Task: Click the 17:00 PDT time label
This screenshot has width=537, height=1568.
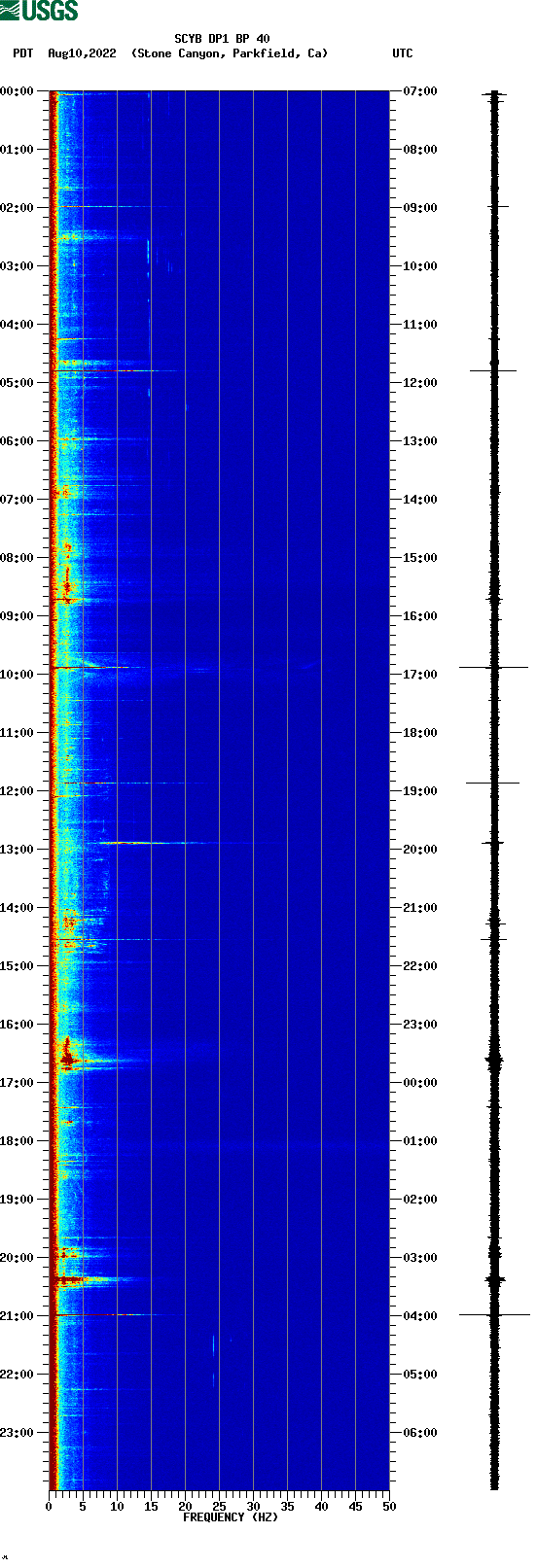Action: click(18, 1083)
